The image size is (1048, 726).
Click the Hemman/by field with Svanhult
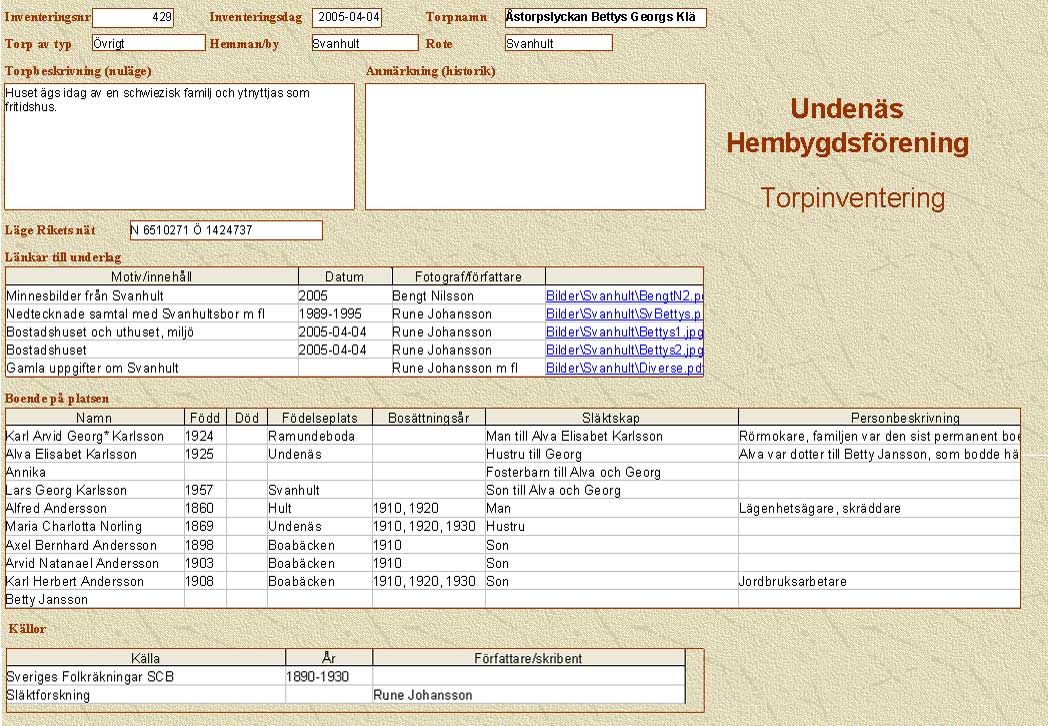click(x=363, y=43)
